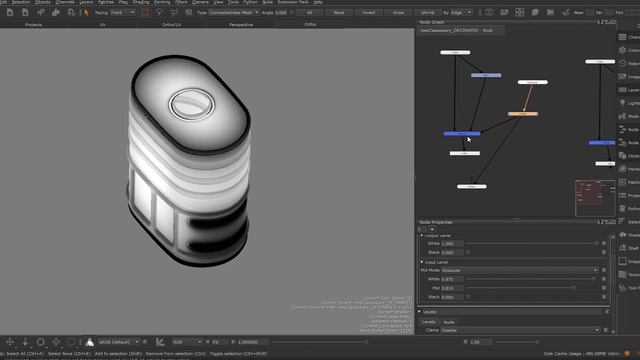Viewport: 640px width, 360px height.
Task: Open the Colors palette icon in right sidebar
Action: [622, 50]
